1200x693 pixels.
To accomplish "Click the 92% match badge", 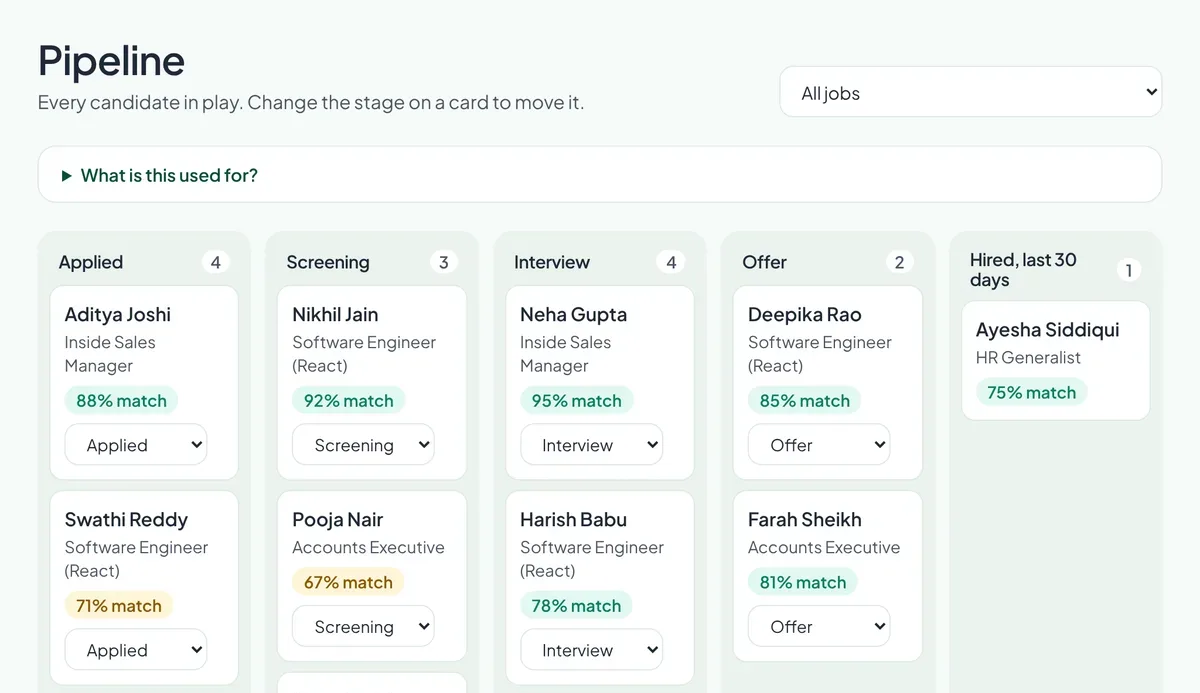I will pos(349,400).
